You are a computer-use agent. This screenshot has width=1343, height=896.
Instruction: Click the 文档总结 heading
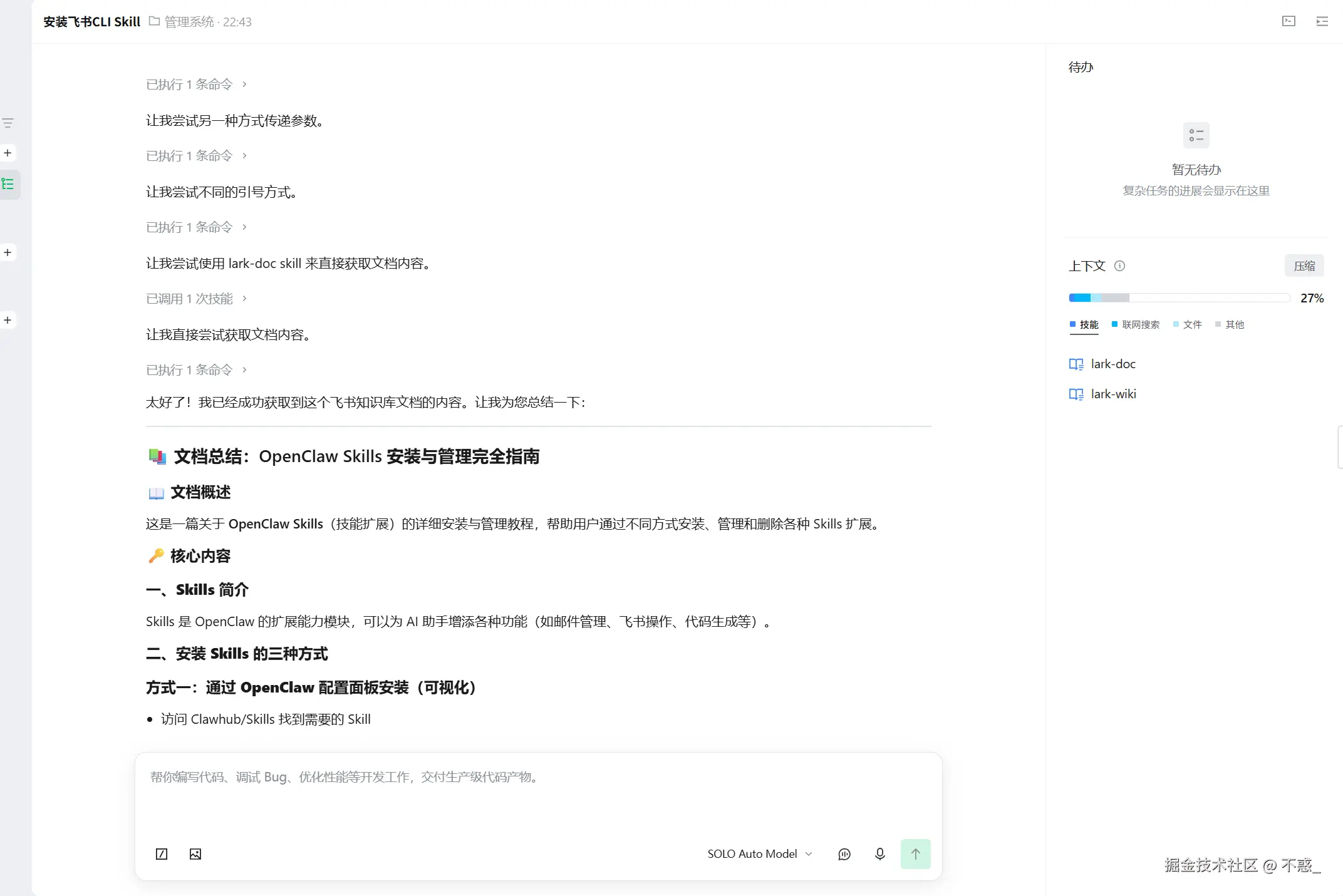click(343, 456)
